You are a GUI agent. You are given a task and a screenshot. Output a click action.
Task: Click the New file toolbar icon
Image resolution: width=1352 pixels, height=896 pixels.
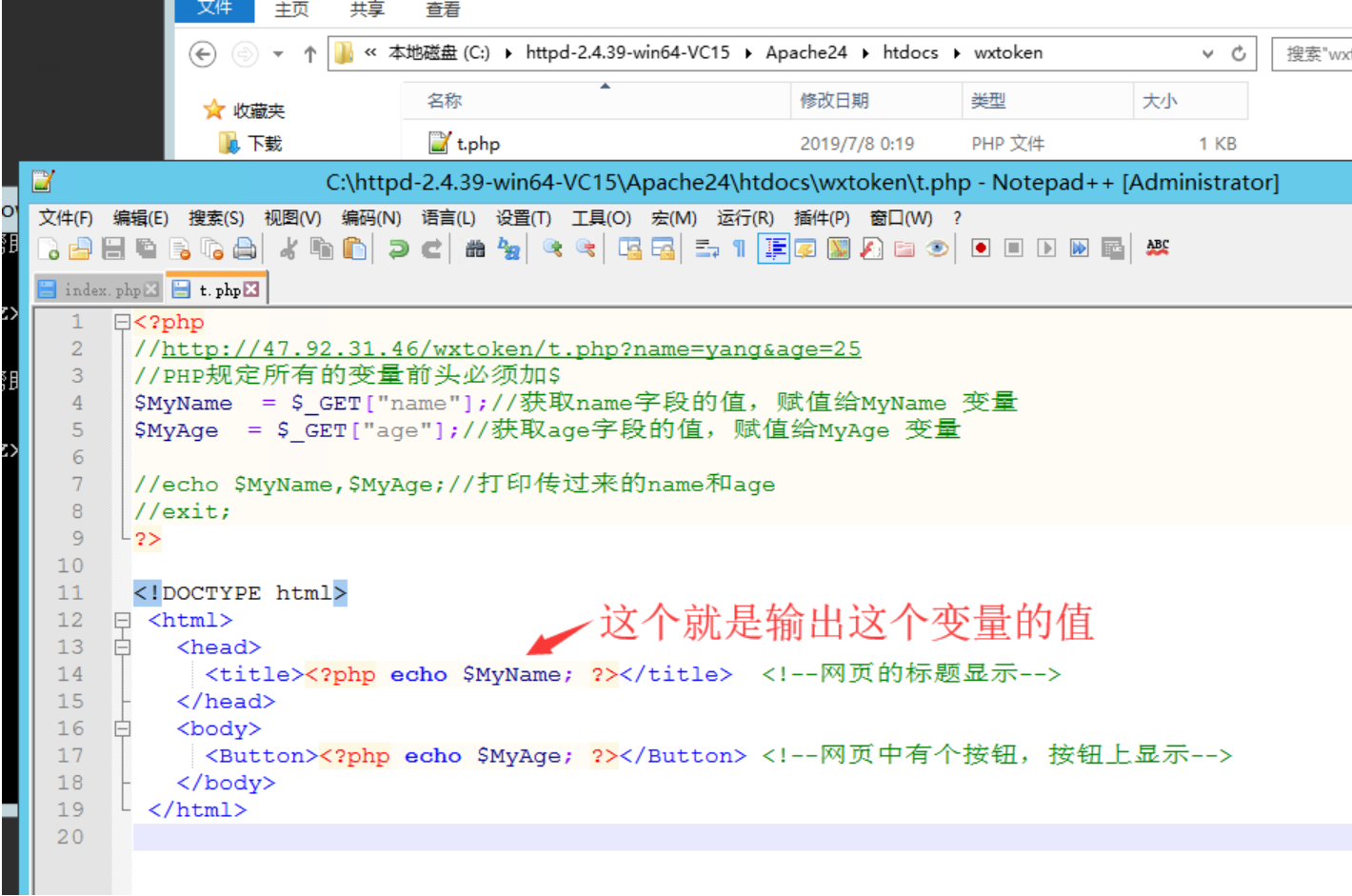click(49, 249)
